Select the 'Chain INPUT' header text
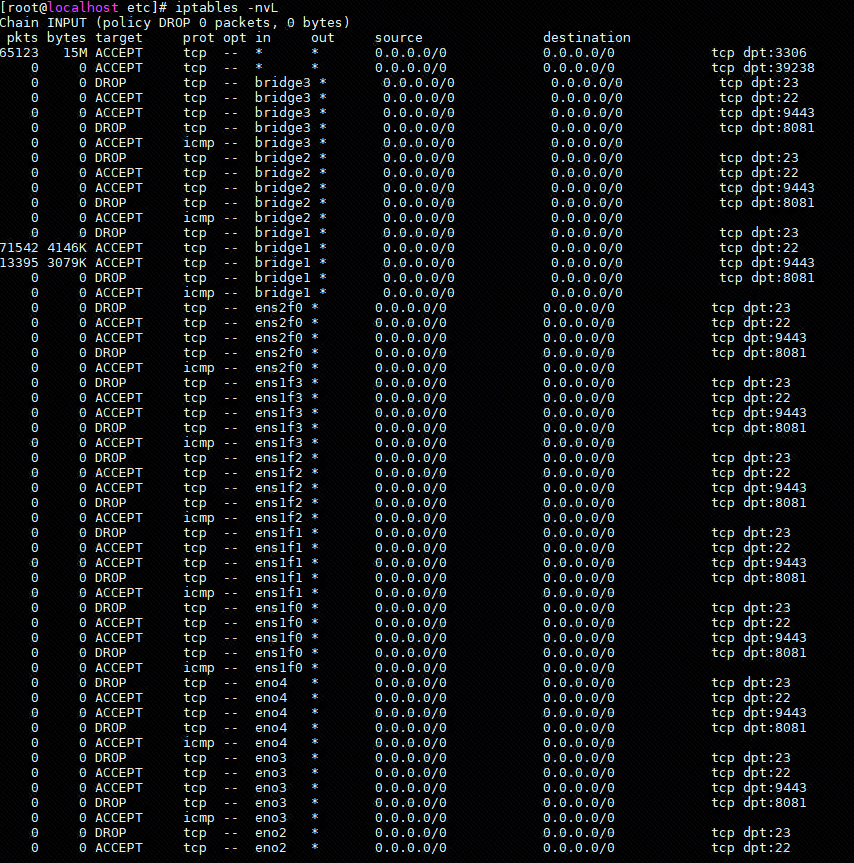The height and width of the screenshot is (863, 854). (43, 23)
